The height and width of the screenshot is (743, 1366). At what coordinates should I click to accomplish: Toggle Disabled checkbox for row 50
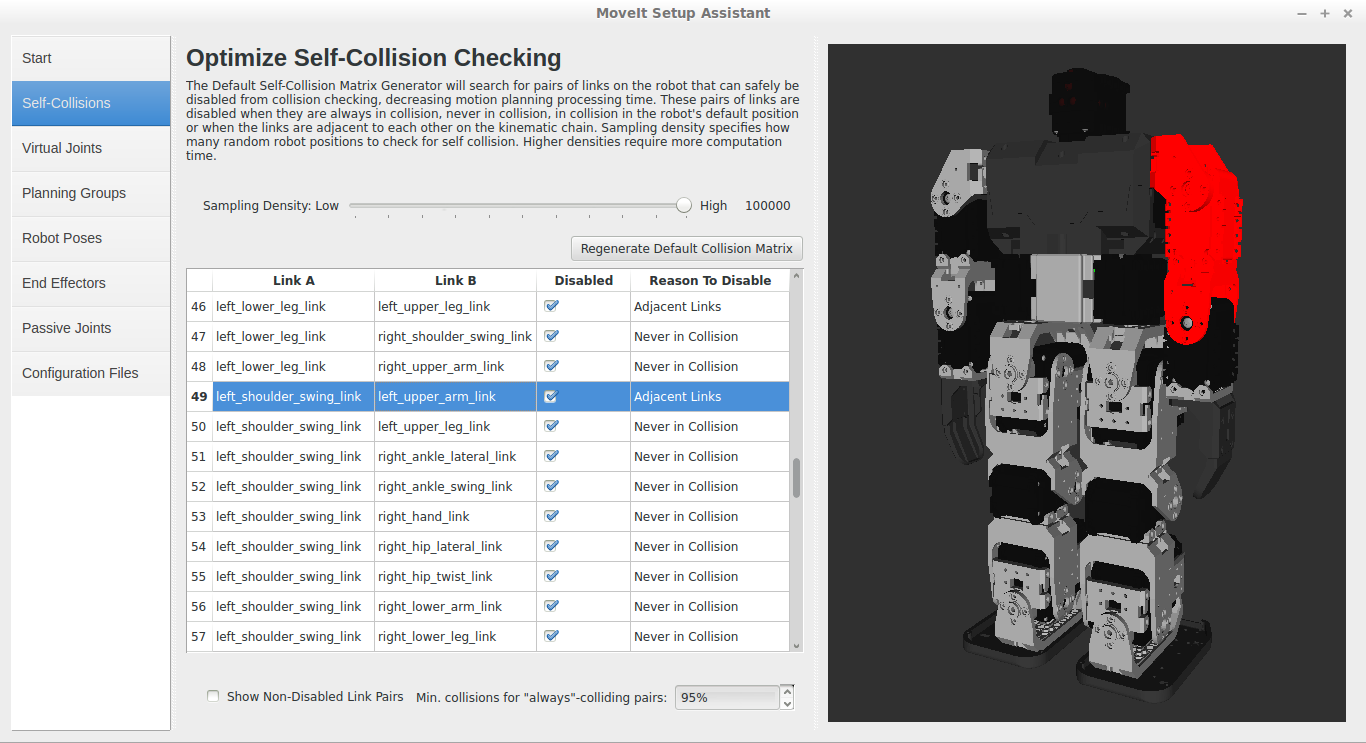click(x=552, y=426)
